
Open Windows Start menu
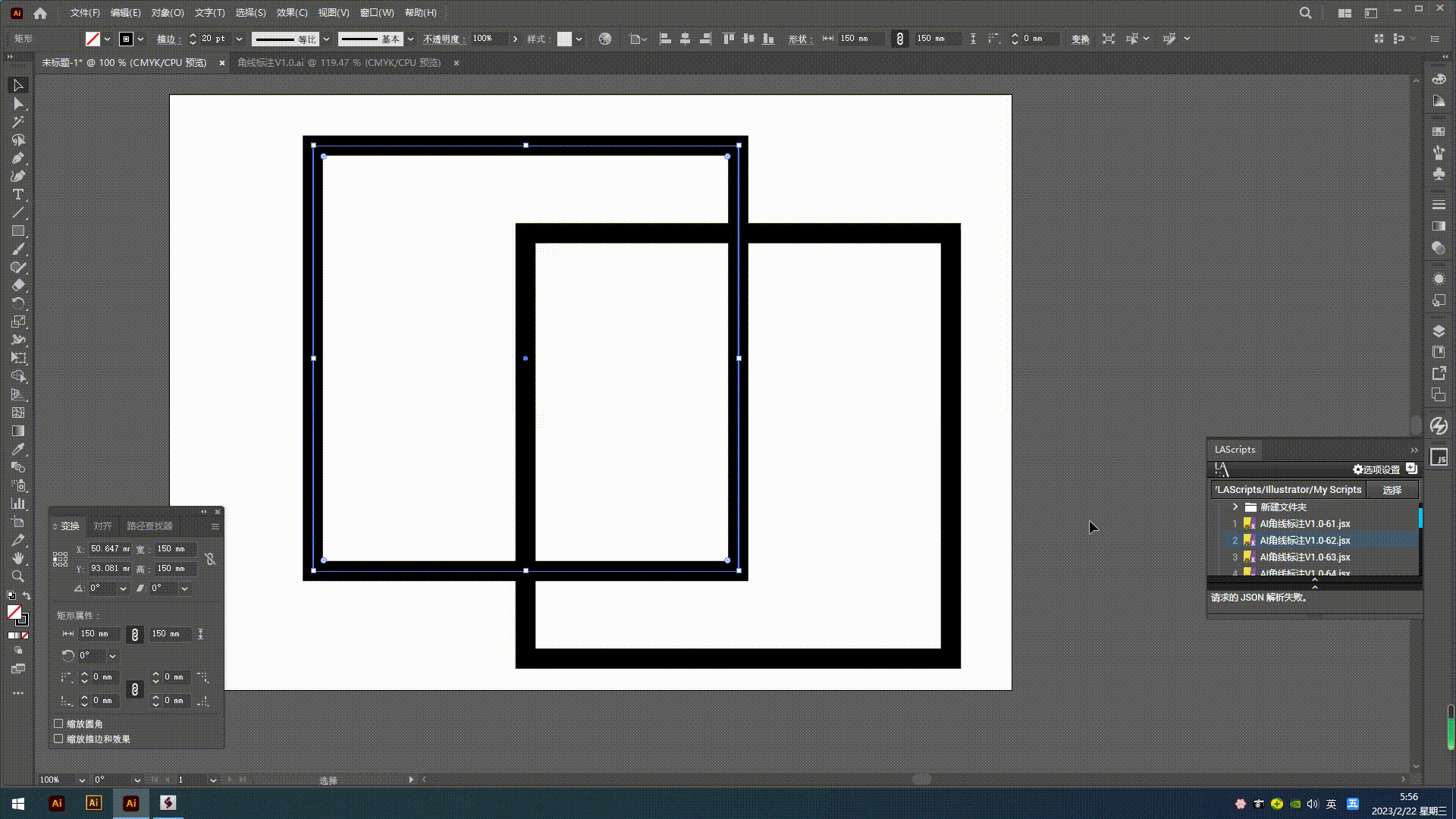click(x=18, y=803)
